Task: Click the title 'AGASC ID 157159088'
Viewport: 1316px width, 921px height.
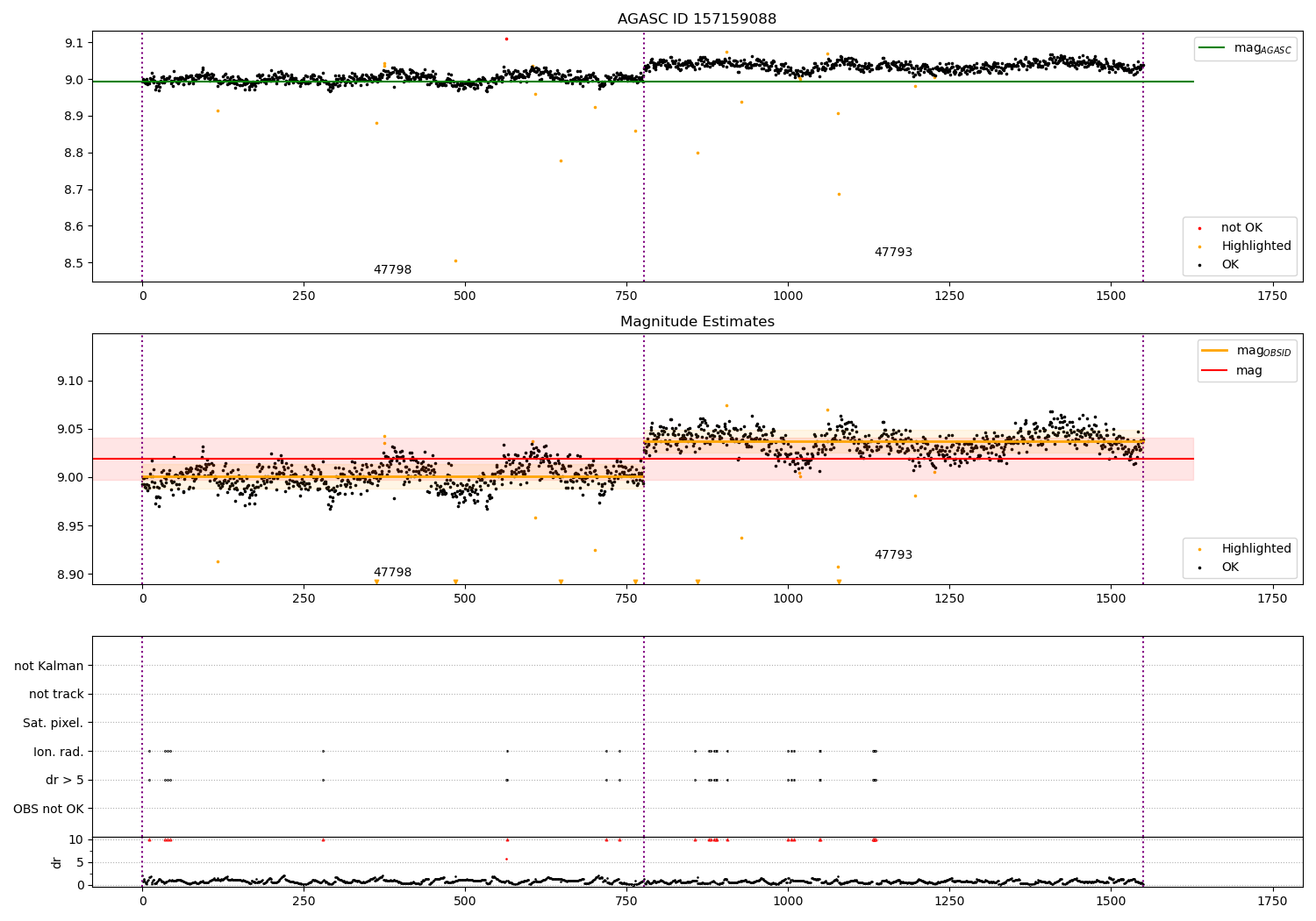Action: tap(697, 19)
